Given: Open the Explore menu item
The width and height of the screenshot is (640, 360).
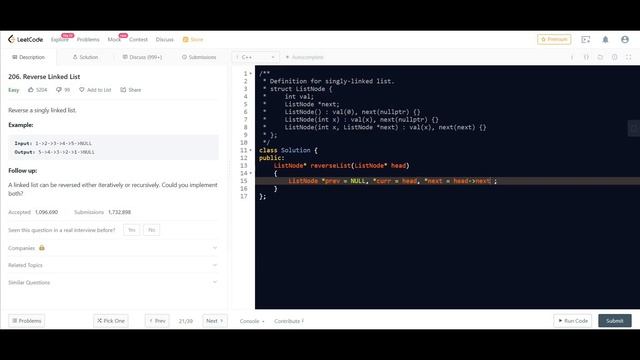Looking at the screenshot, I should coord(60,40).
